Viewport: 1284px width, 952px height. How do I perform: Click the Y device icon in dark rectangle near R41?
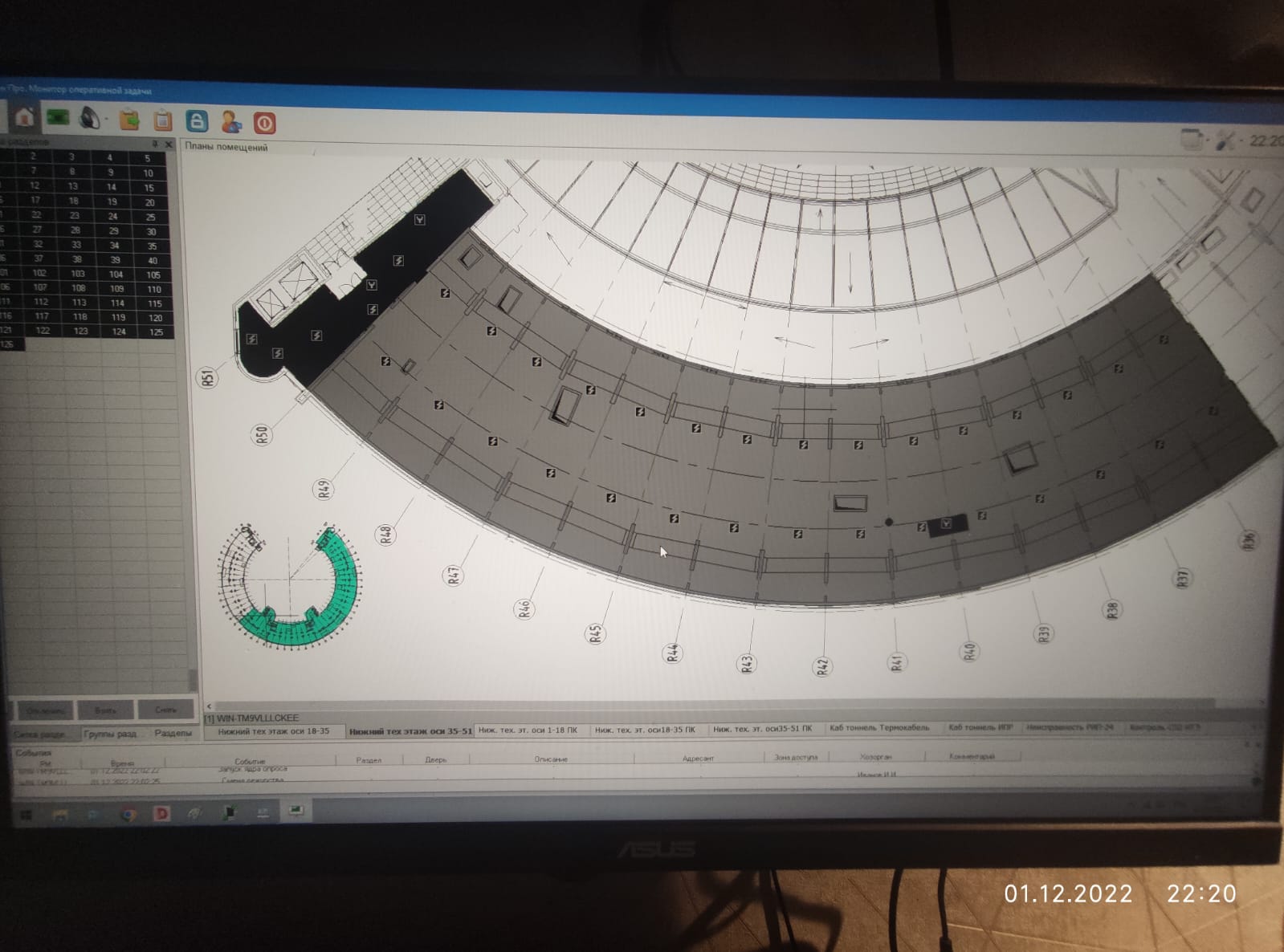coord(946,524)
